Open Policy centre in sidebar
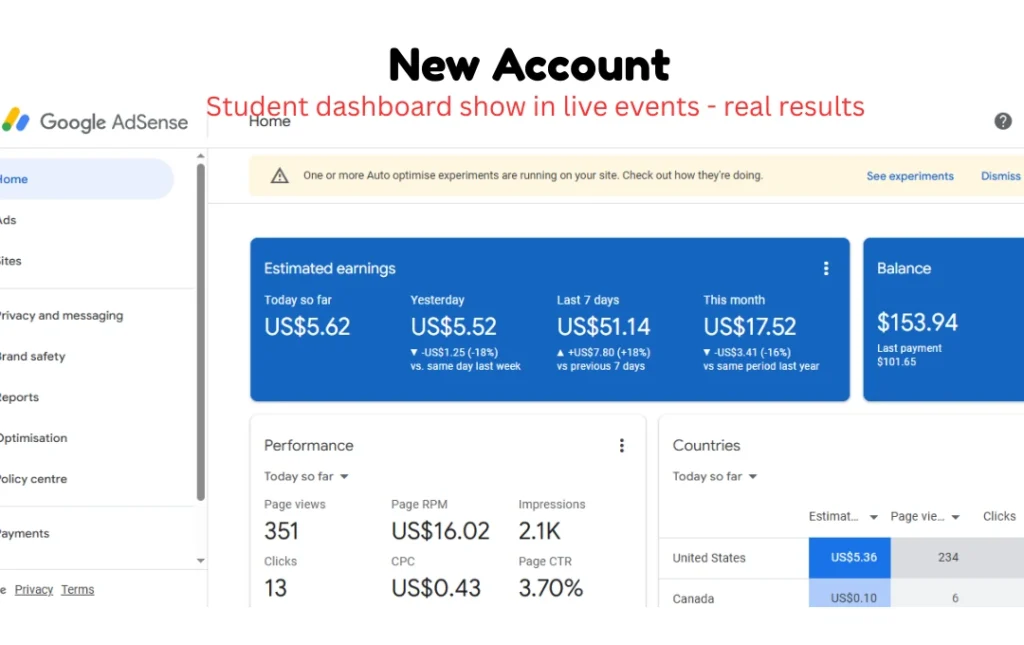The image size is (1024, 645). pos(33,479)
